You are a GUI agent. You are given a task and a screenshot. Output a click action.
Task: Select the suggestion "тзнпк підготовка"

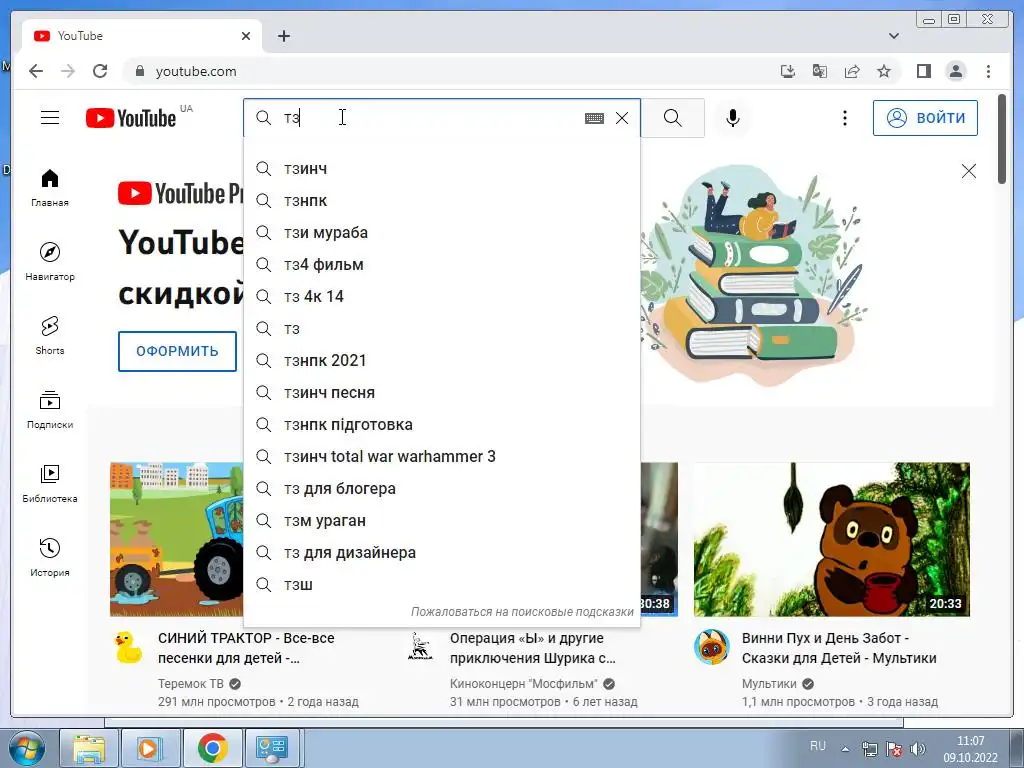[x=441, y=424]
